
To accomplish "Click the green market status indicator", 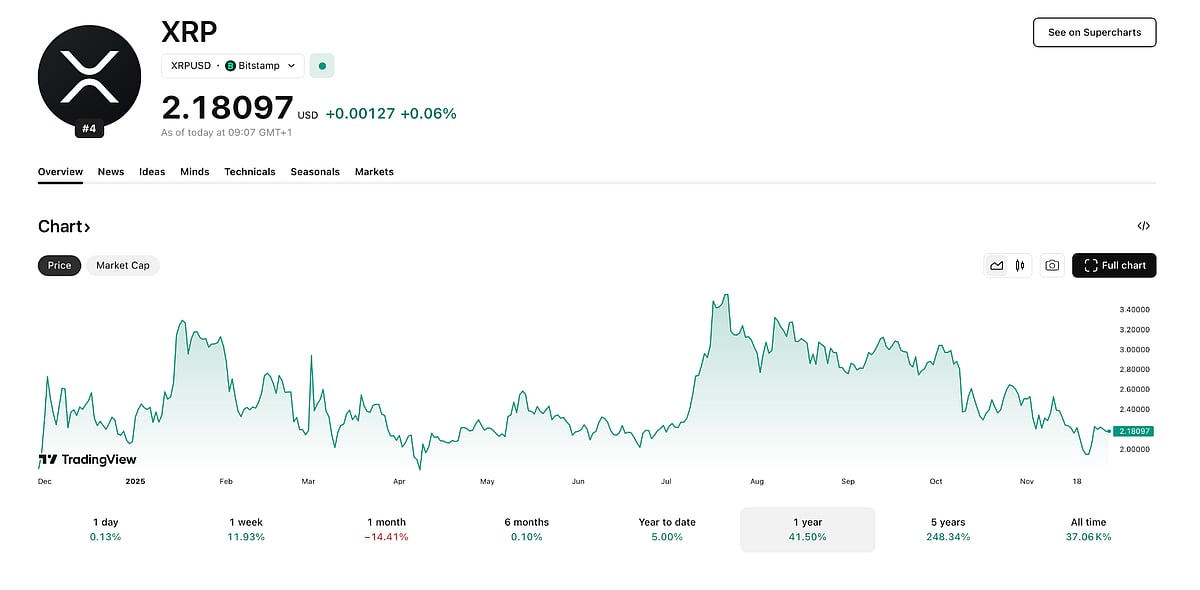I will click(322, 66).
